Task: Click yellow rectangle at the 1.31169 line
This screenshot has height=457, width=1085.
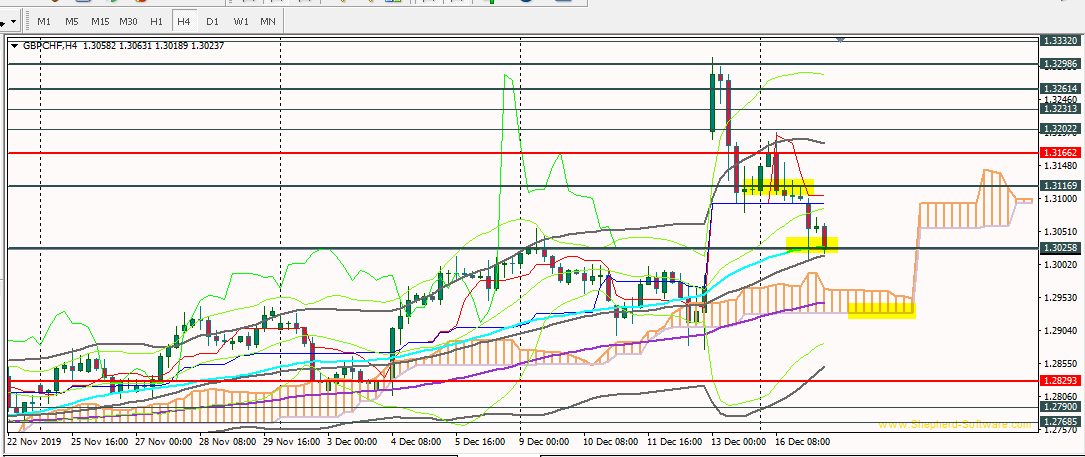Action: [x=777, y=187]
